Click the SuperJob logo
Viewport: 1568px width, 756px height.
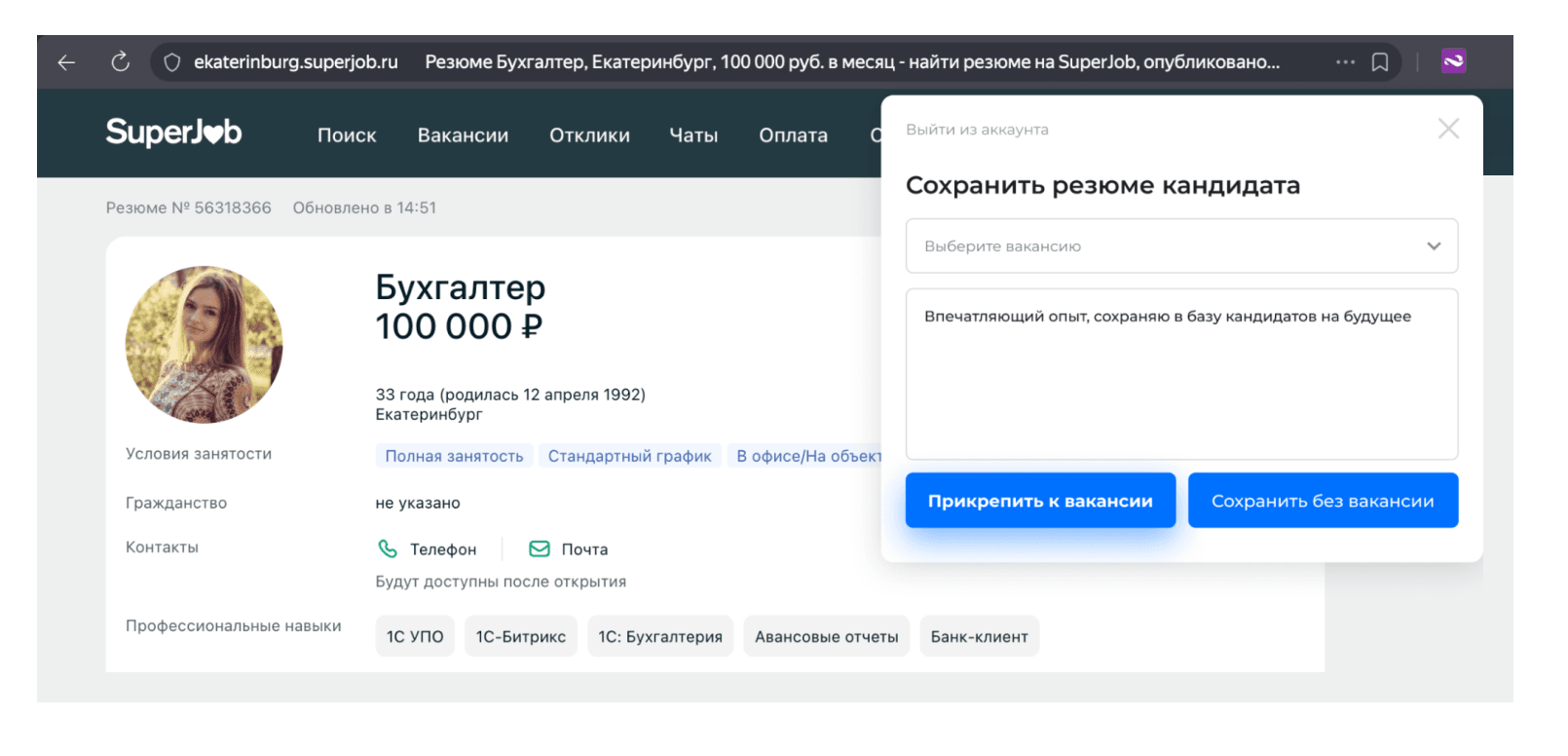pyautogui.click(x=173, y=132)
